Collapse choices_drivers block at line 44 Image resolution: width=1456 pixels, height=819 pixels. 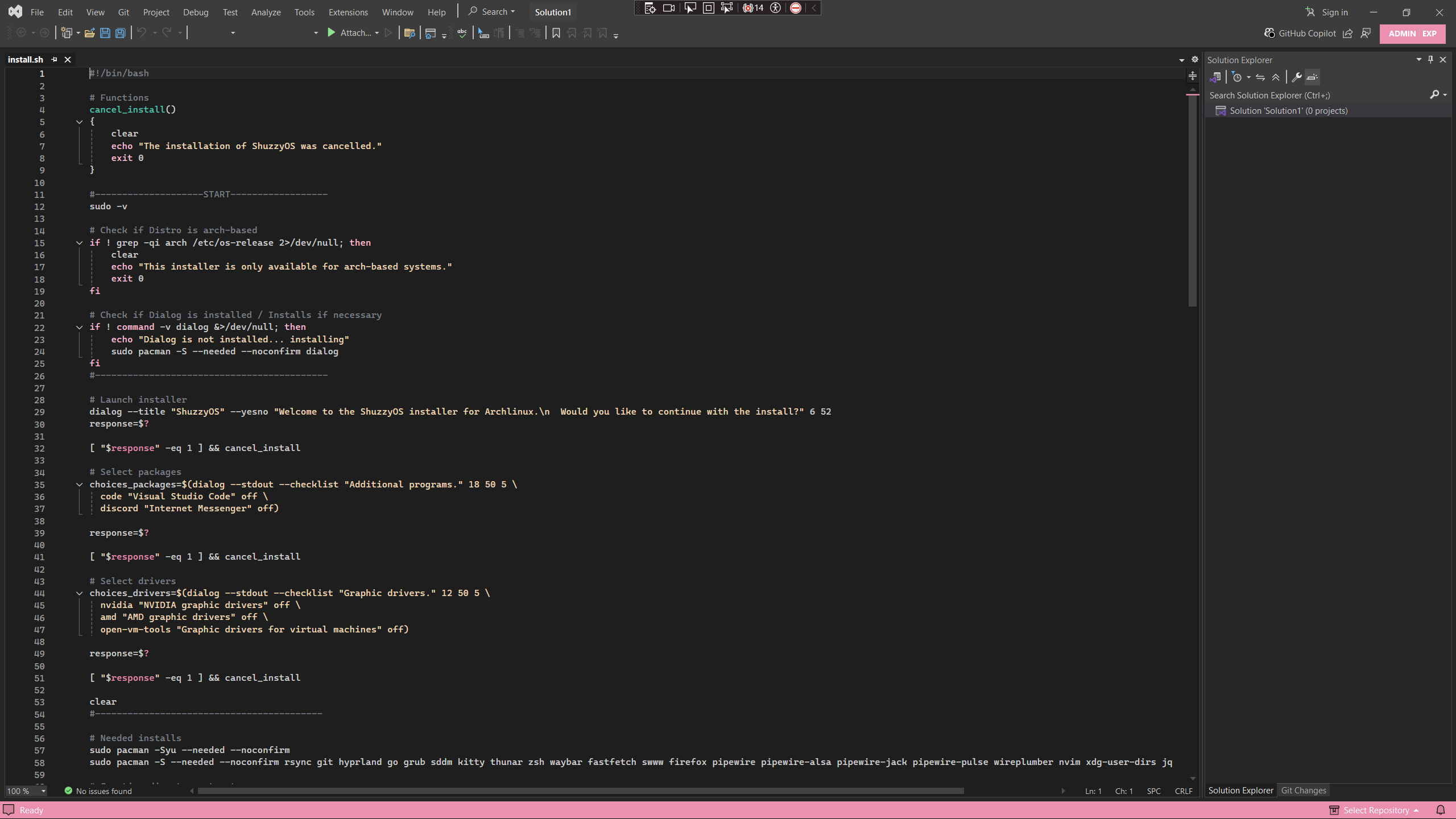(80, 593)
